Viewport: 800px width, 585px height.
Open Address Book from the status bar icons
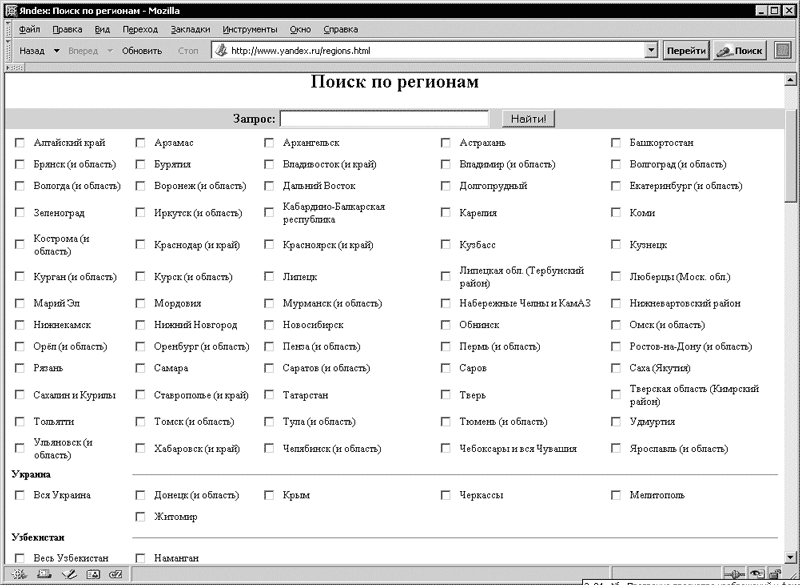coord(93,574)
